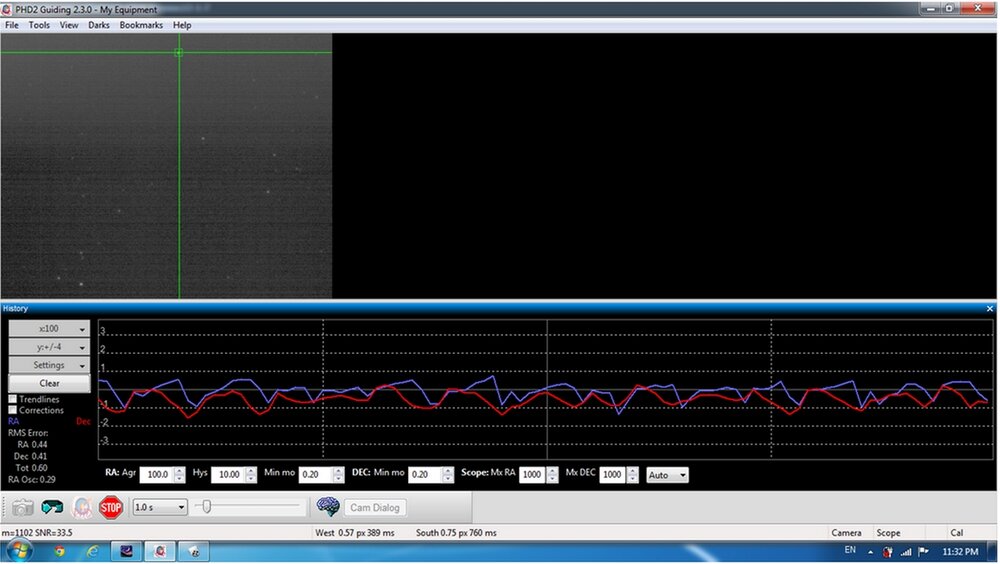The width and height of the screenshot is (1000, 564).
Task: Click the begin guiding target icon
Action: pos(82,508)
